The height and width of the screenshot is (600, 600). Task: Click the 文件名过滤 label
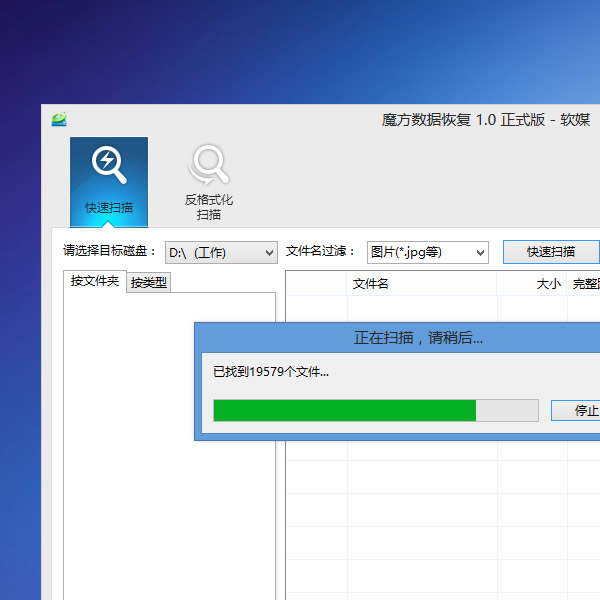[320, 251]
